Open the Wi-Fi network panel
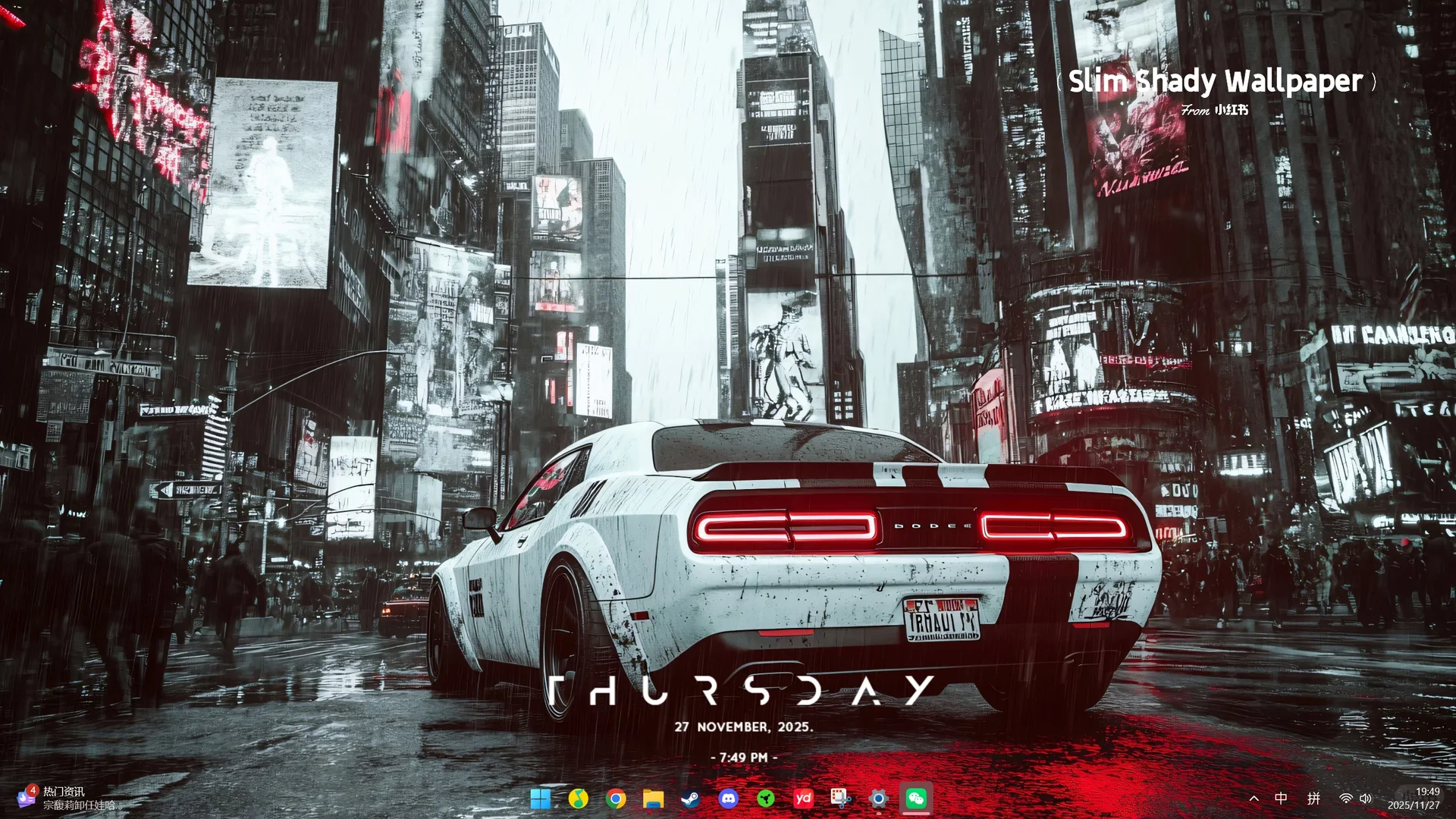The image size is (1456, 819). click(1346, 799)
